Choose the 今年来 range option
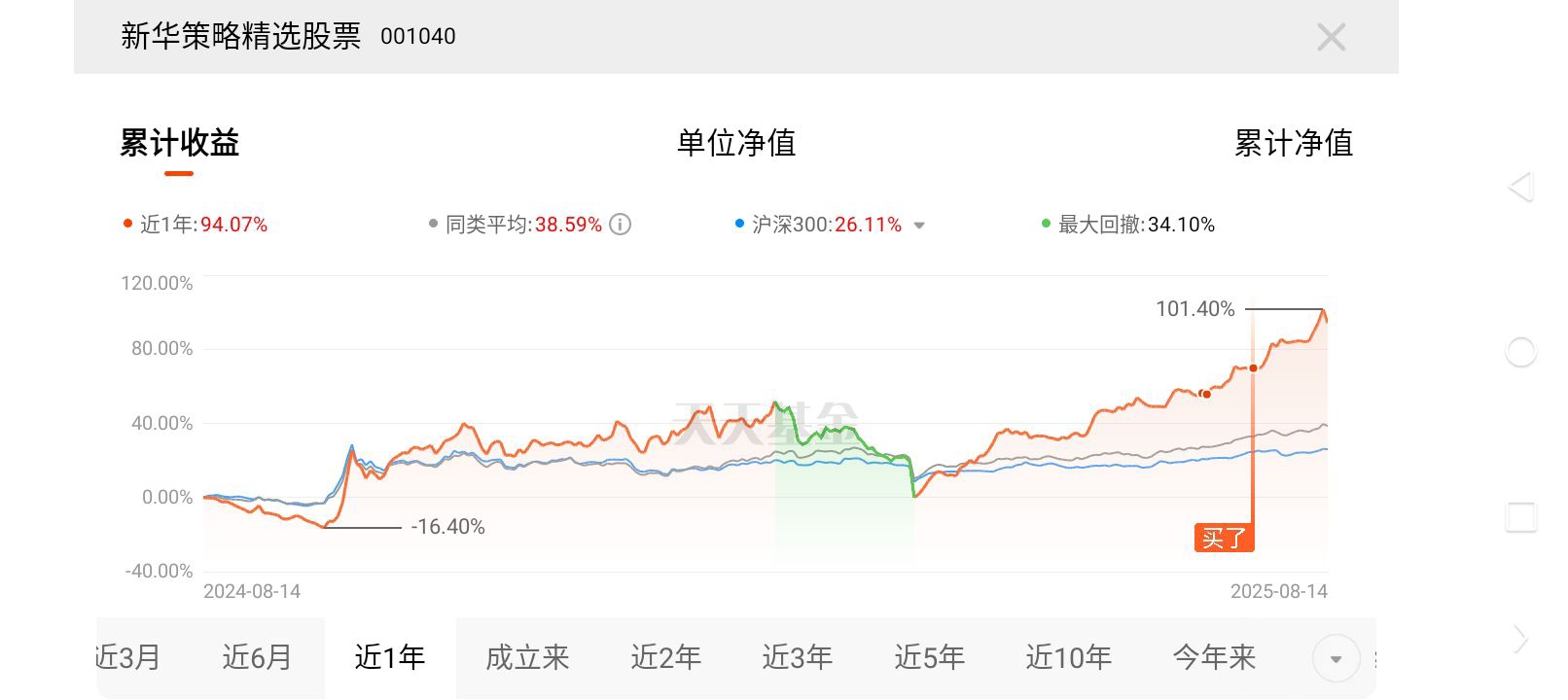This screenshot has width=1568, height=700. (1214, 657)
